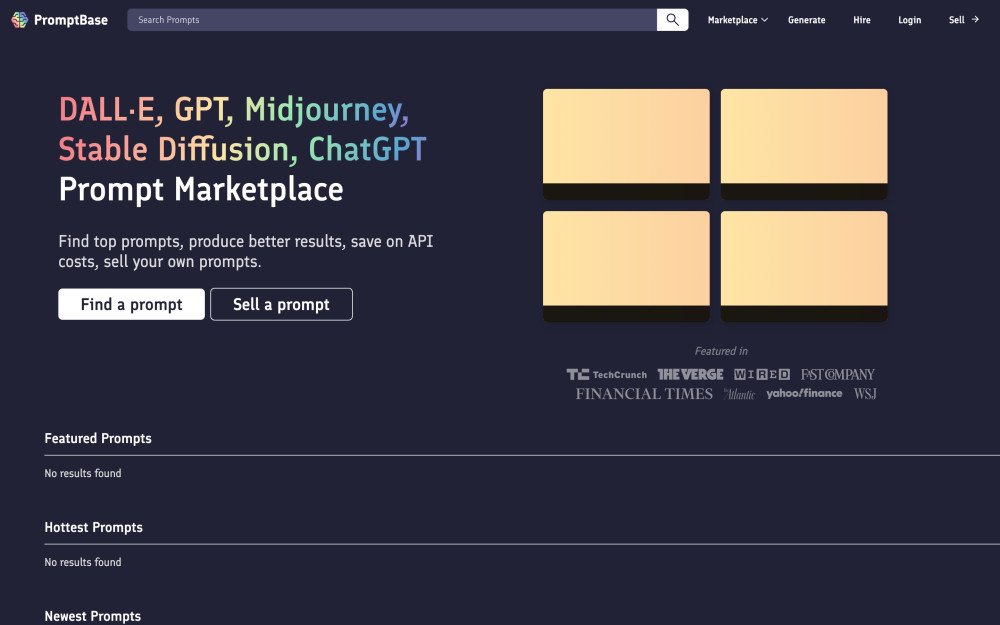1000x625 pixels.
Task: Click The Verge logo
Action: coord(690,375)
